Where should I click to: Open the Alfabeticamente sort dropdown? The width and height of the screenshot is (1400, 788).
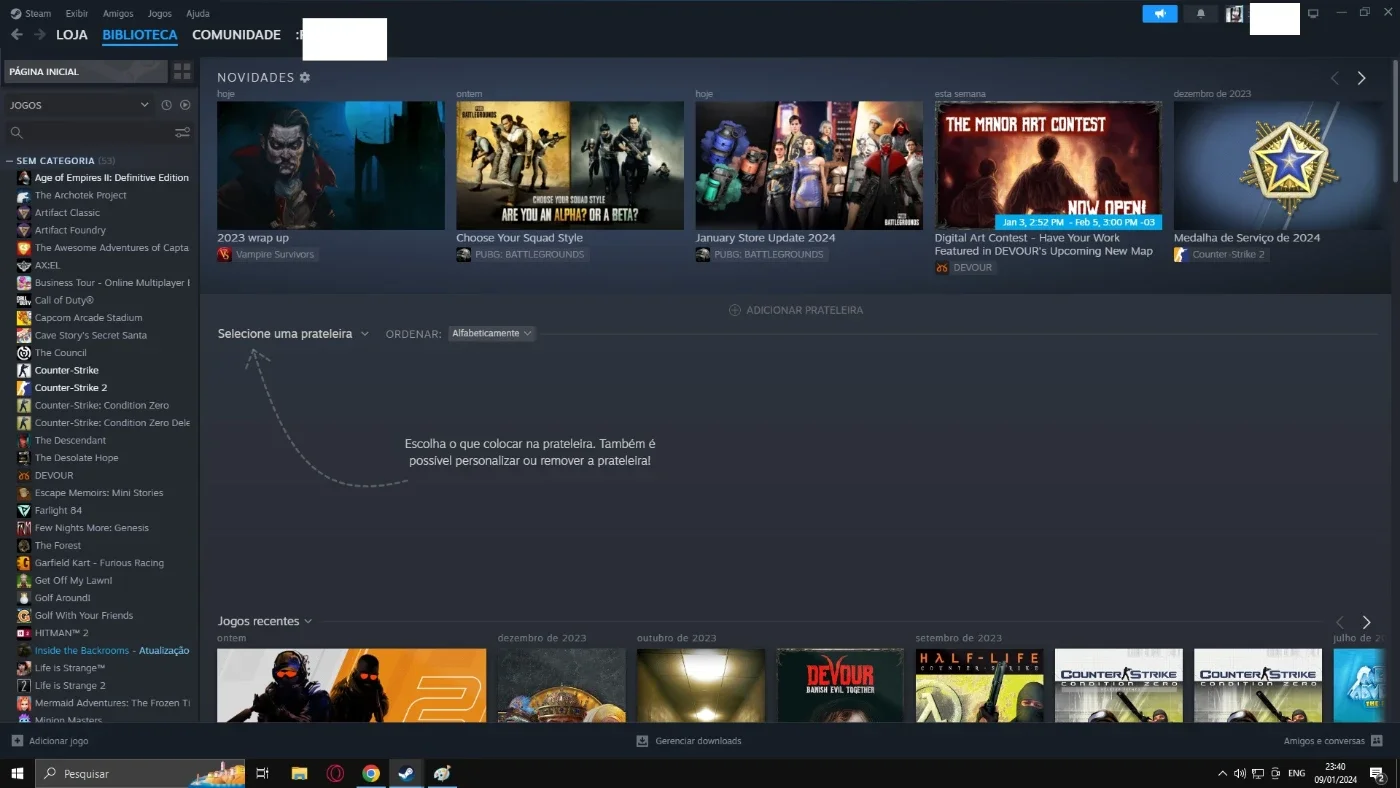(x=491, y=333)
